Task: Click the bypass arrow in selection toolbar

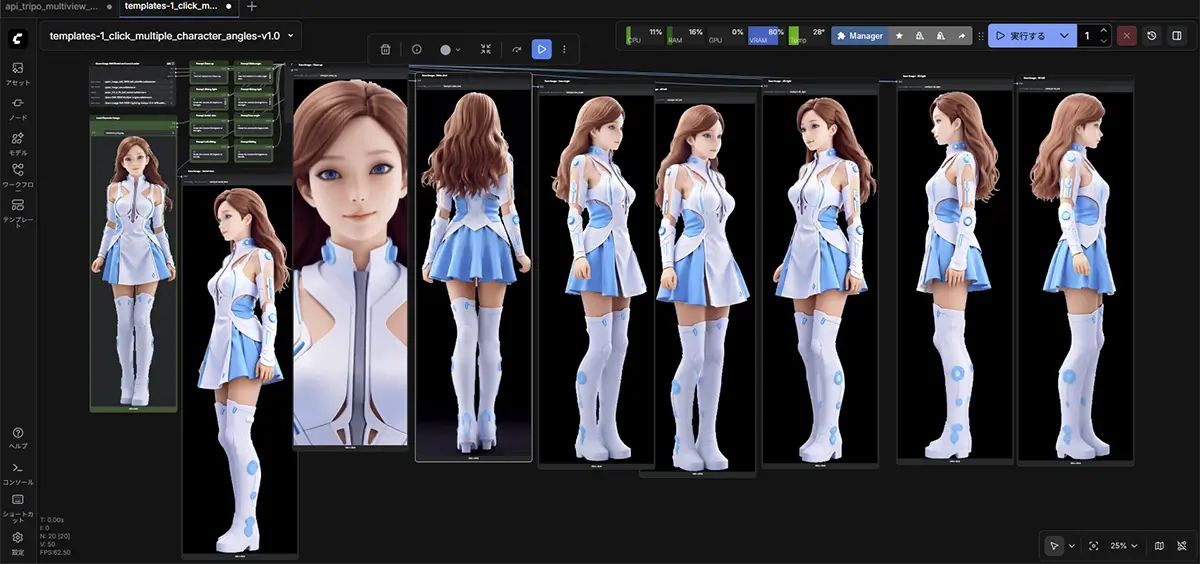Action: click(517, 49)
